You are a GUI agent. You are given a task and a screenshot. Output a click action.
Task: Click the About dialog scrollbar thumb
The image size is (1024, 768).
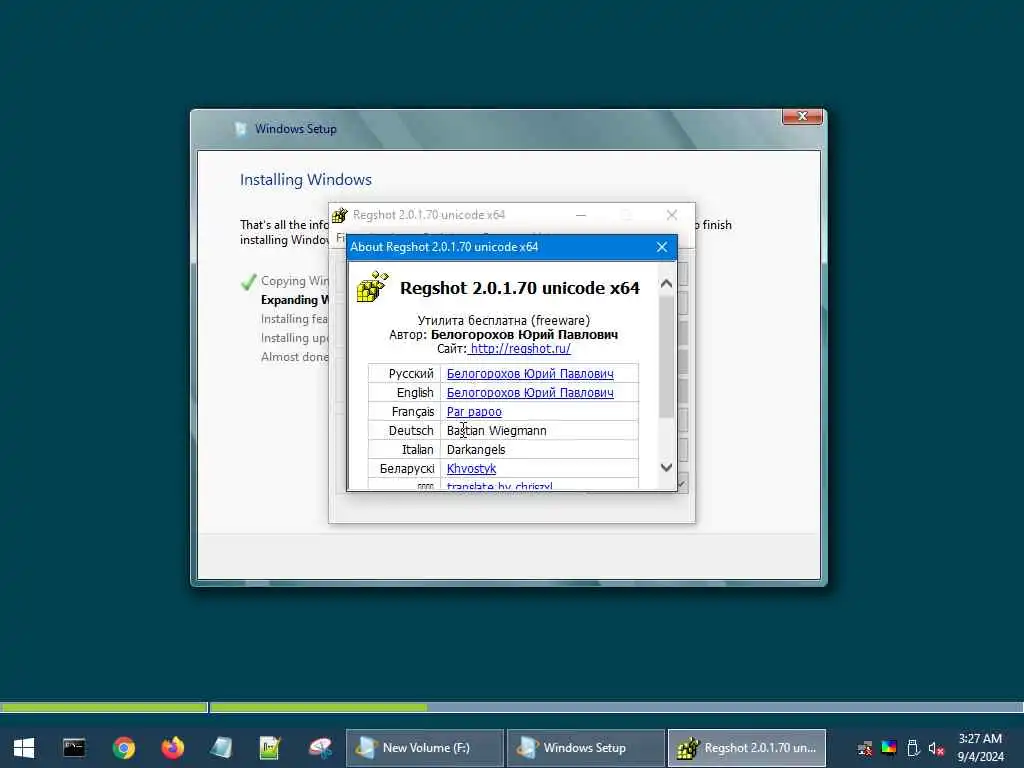coord(666,357)
